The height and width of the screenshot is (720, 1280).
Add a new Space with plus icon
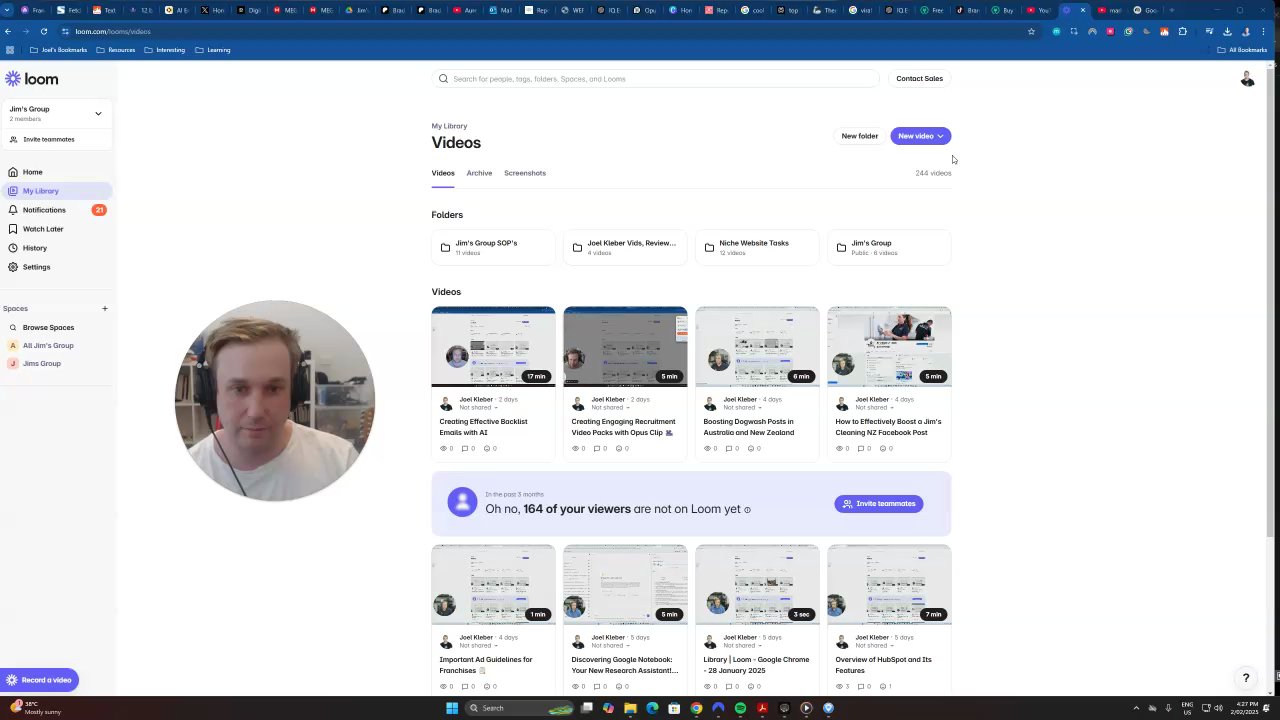[104, 308]
